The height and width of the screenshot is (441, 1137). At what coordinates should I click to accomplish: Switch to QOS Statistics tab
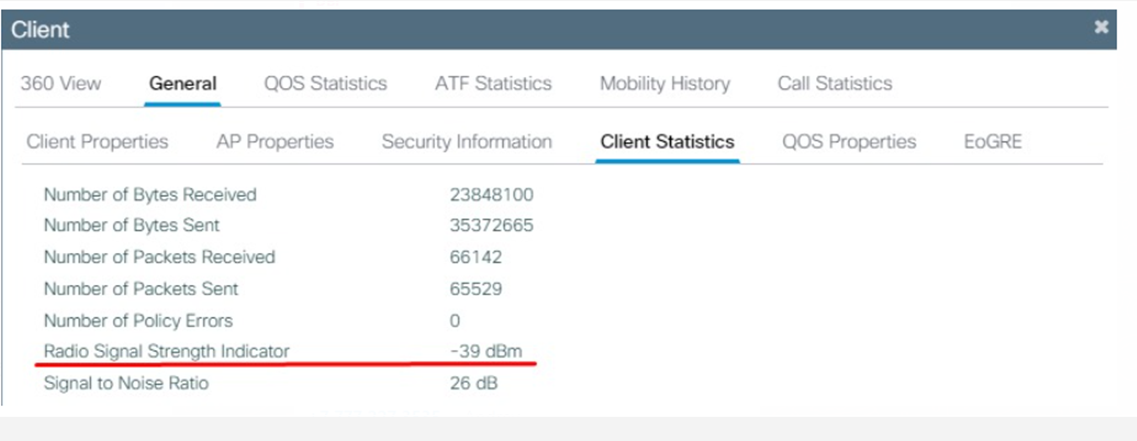[x=325, y=84]
